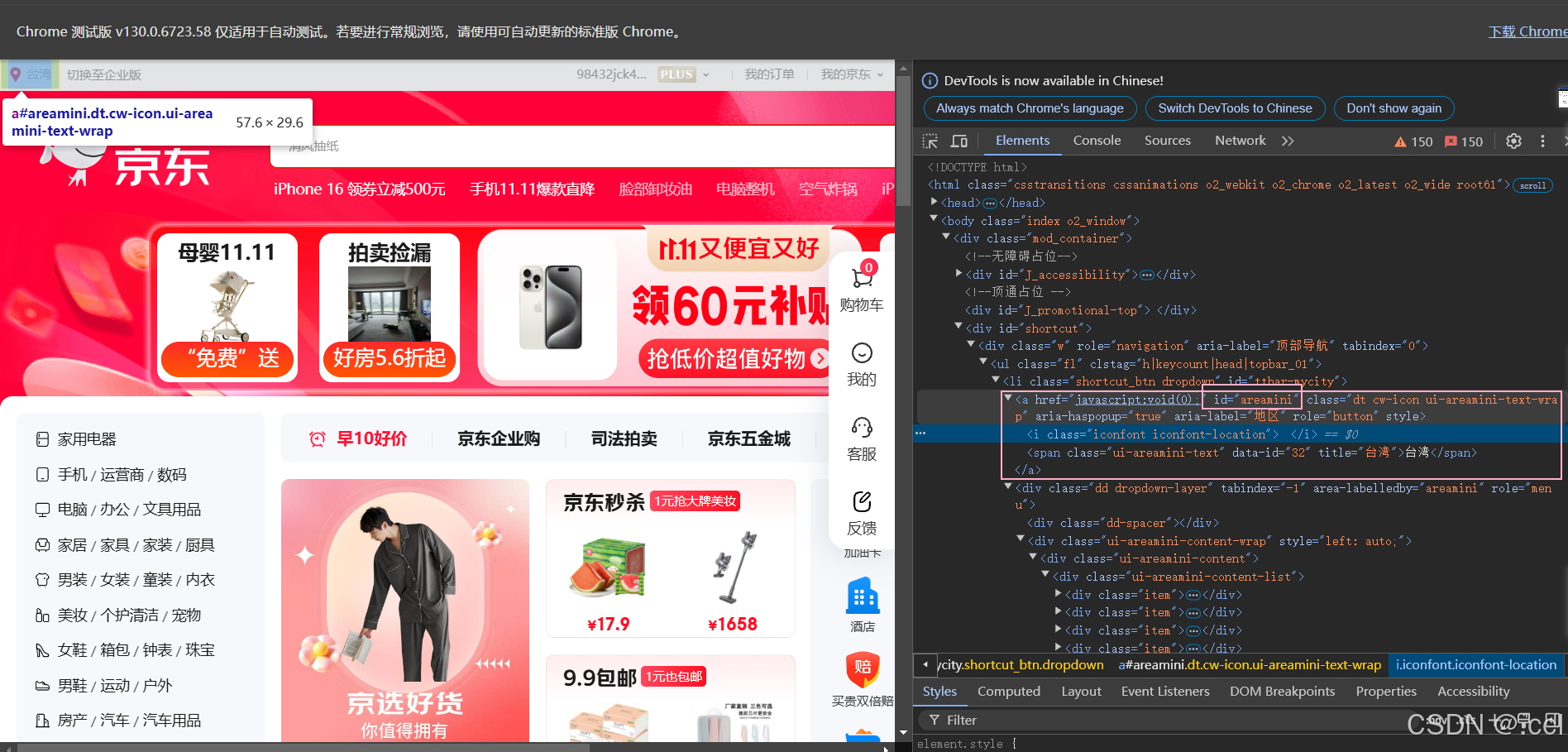
Task: Select the Computed styles tab
Action: [1008, 692]
